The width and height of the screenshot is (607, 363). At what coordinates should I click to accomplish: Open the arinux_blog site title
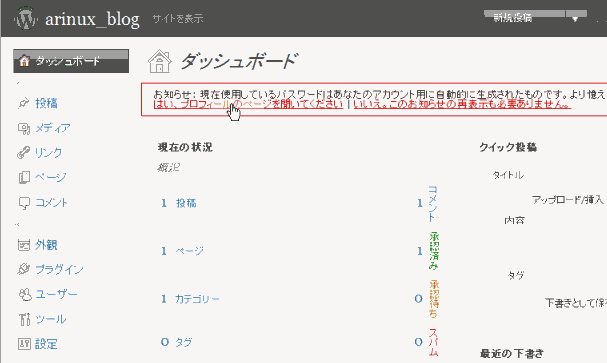pyautogui.click(x=92, y=19)
